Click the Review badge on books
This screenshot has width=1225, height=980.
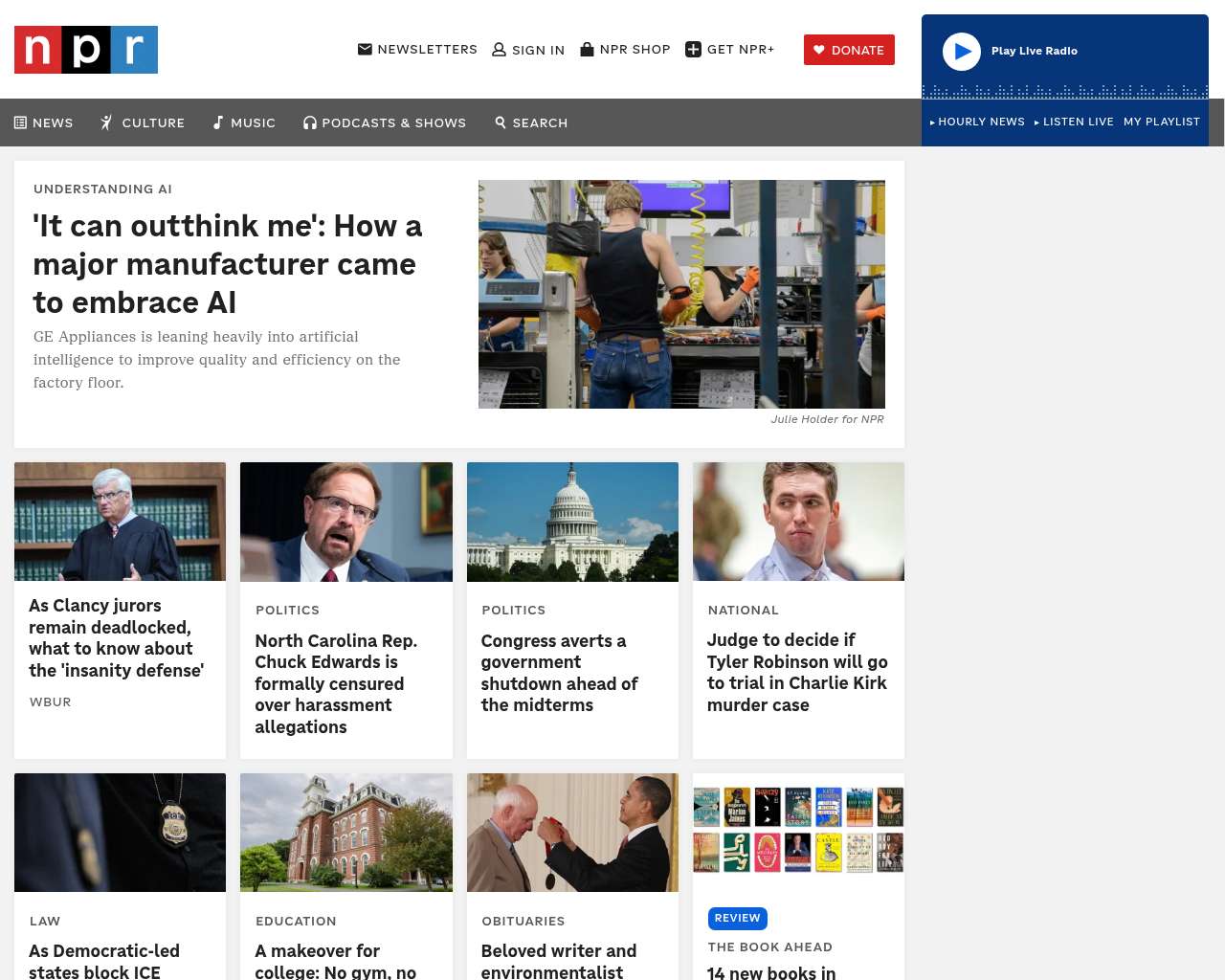point(738,918)
